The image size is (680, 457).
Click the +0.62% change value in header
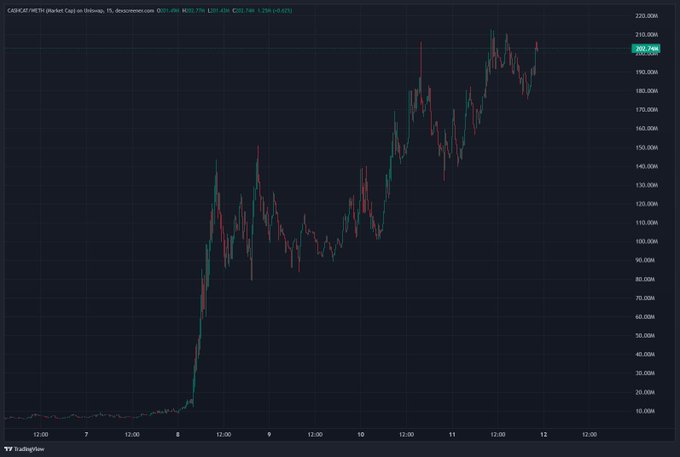282,10
